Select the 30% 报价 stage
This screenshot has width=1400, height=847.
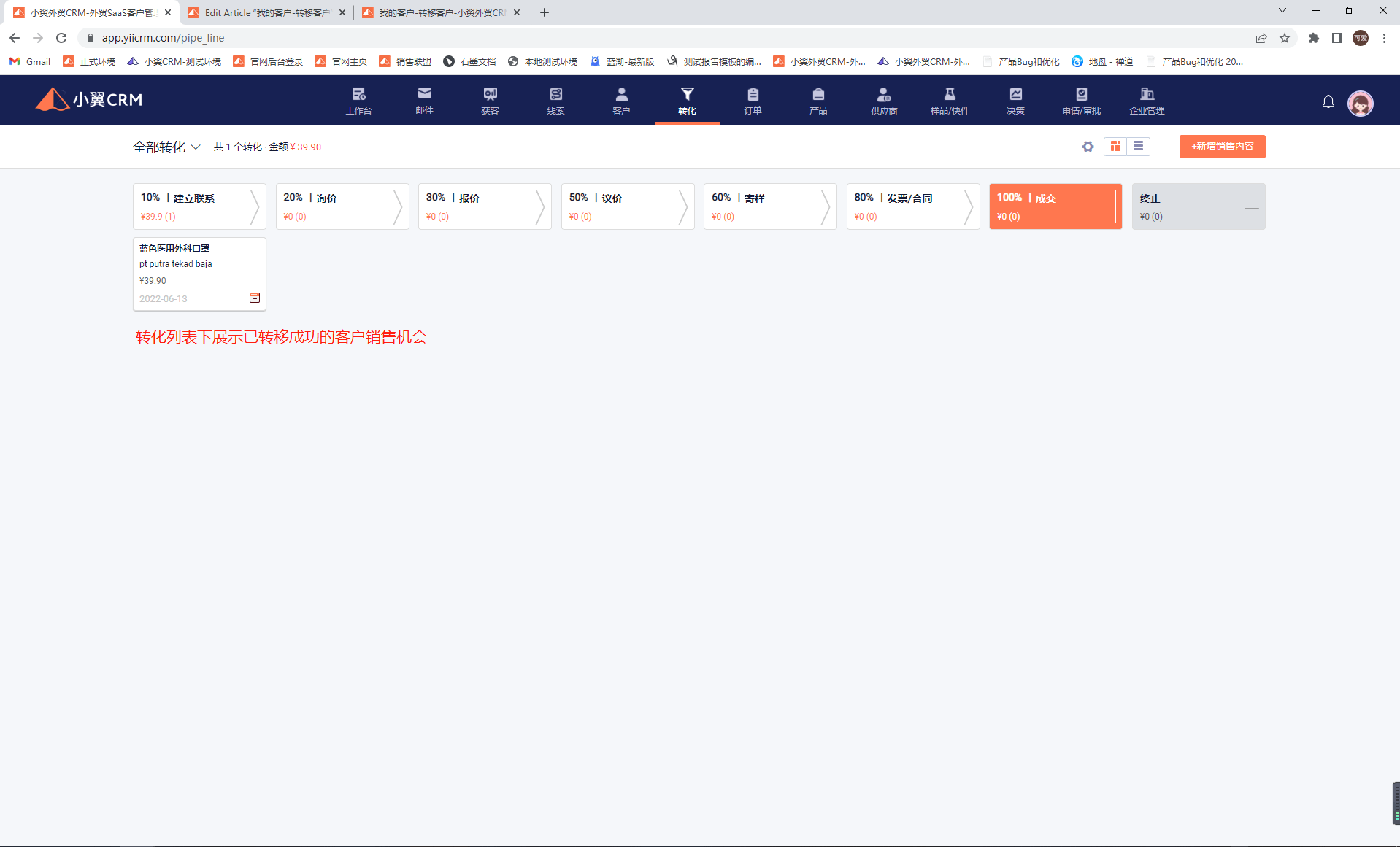click(485, 206)
